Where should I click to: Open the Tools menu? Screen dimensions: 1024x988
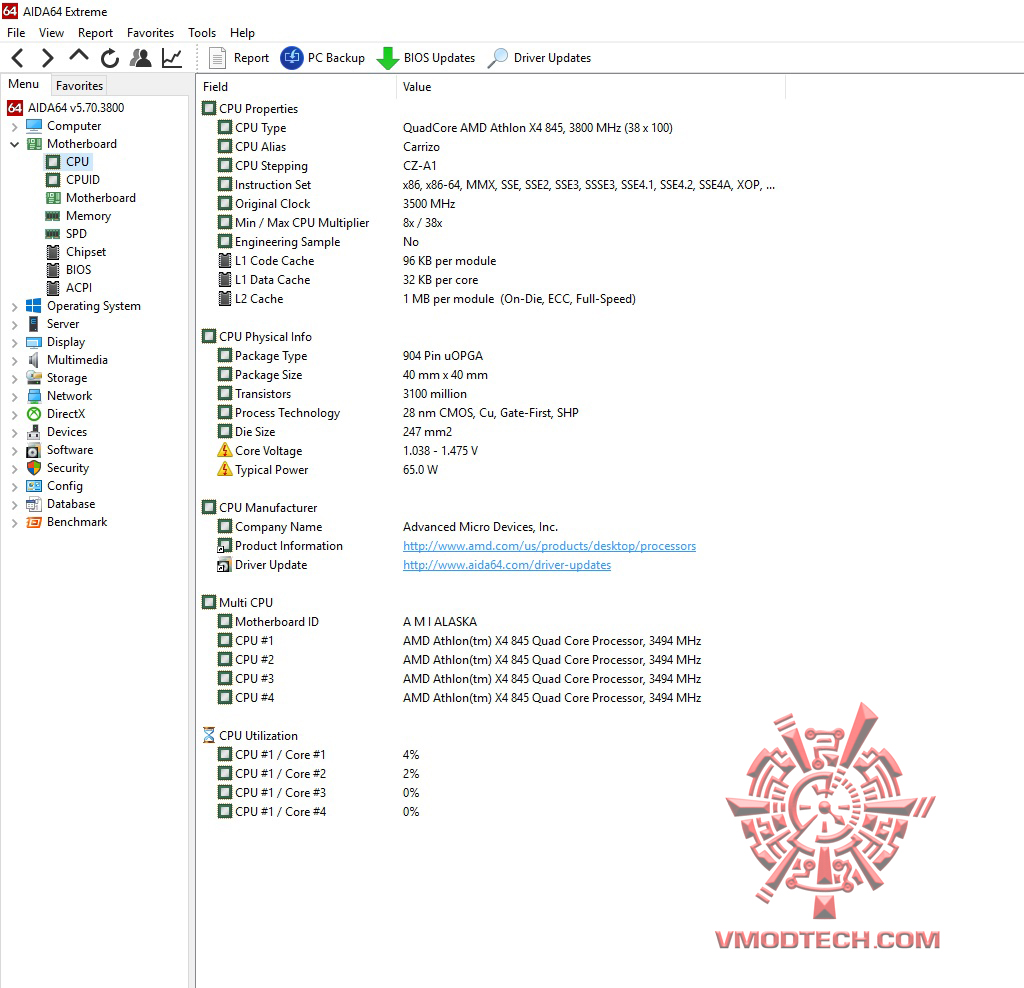[x=202, y=33]
